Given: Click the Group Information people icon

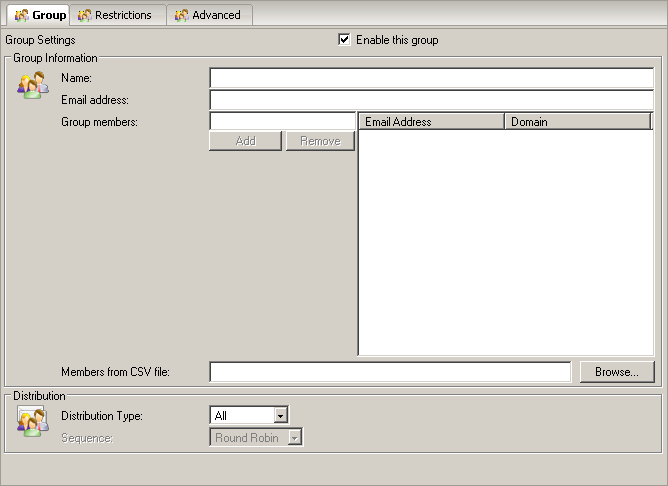Looking at the screenshot, I should (x=32, y=86).
